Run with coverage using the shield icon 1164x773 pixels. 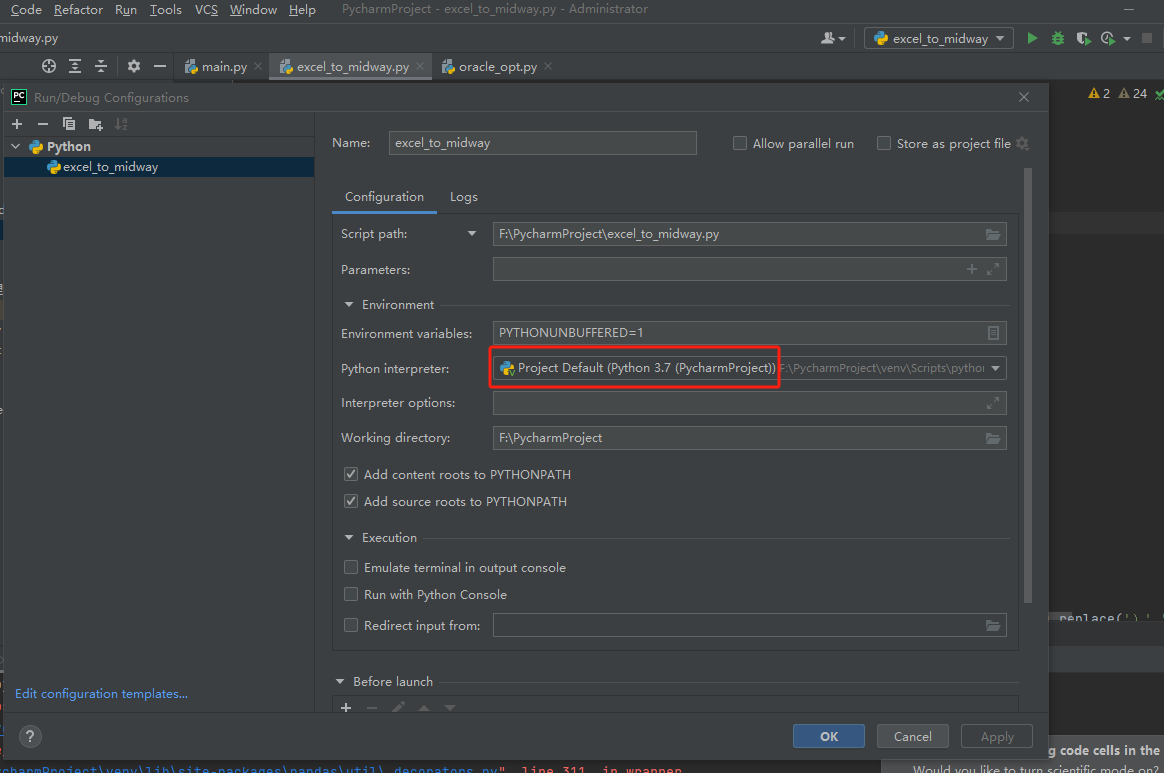(x=1083, y=37)
